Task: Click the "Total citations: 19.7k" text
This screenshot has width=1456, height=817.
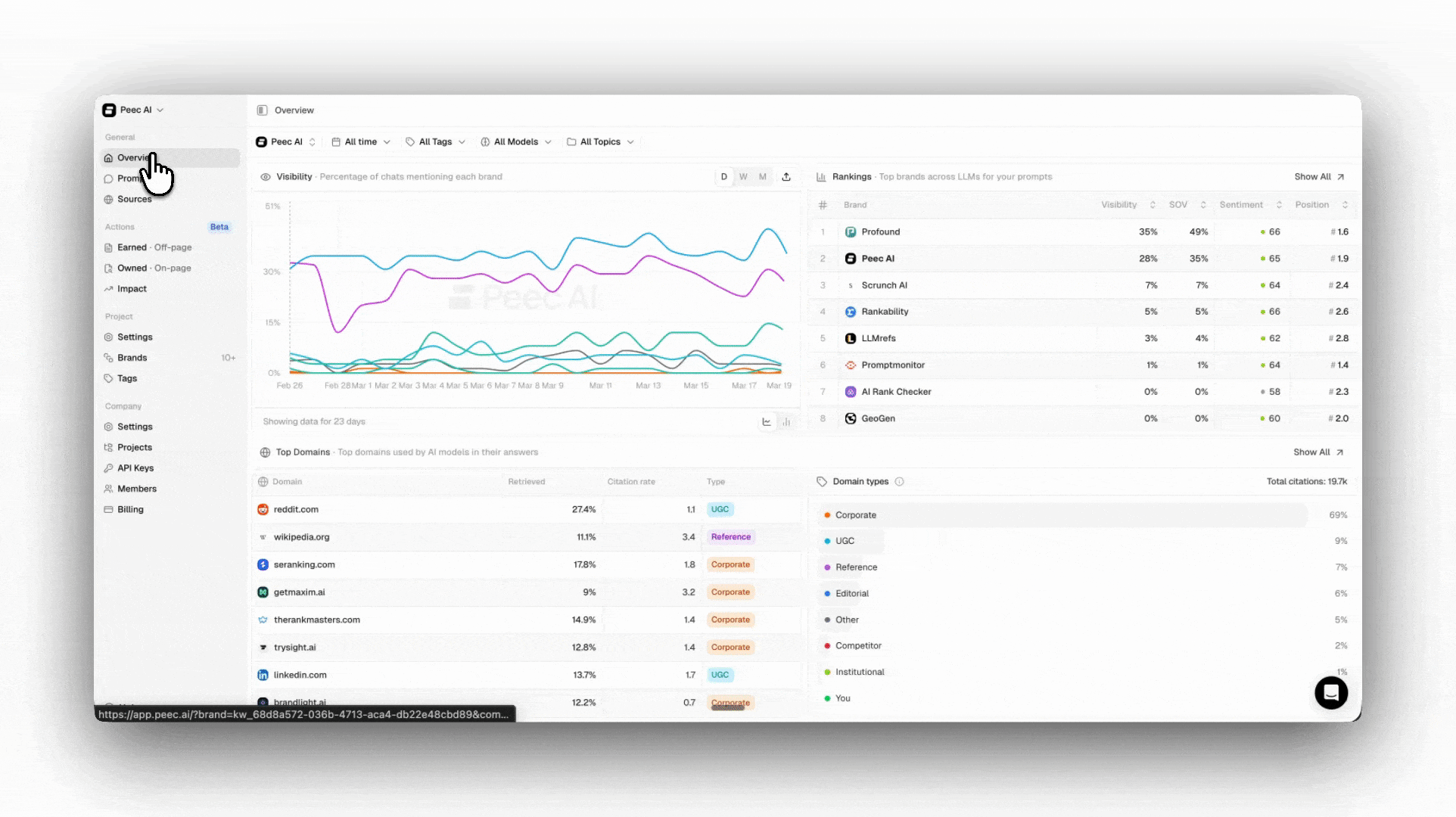Action: (x=1307, y=482)
